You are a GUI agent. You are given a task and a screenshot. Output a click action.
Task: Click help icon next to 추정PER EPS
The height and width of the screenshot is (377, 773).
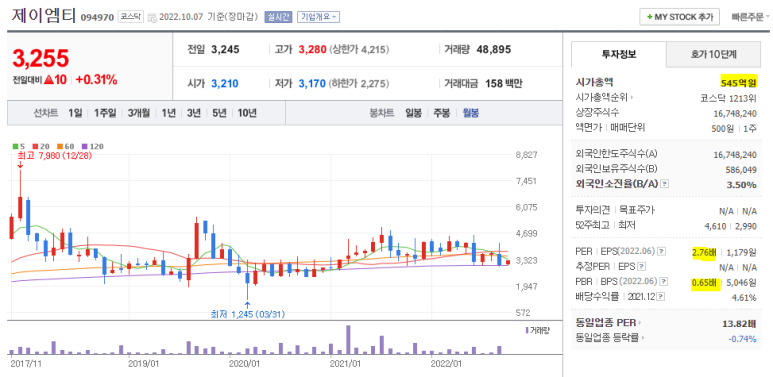(641, 267)
